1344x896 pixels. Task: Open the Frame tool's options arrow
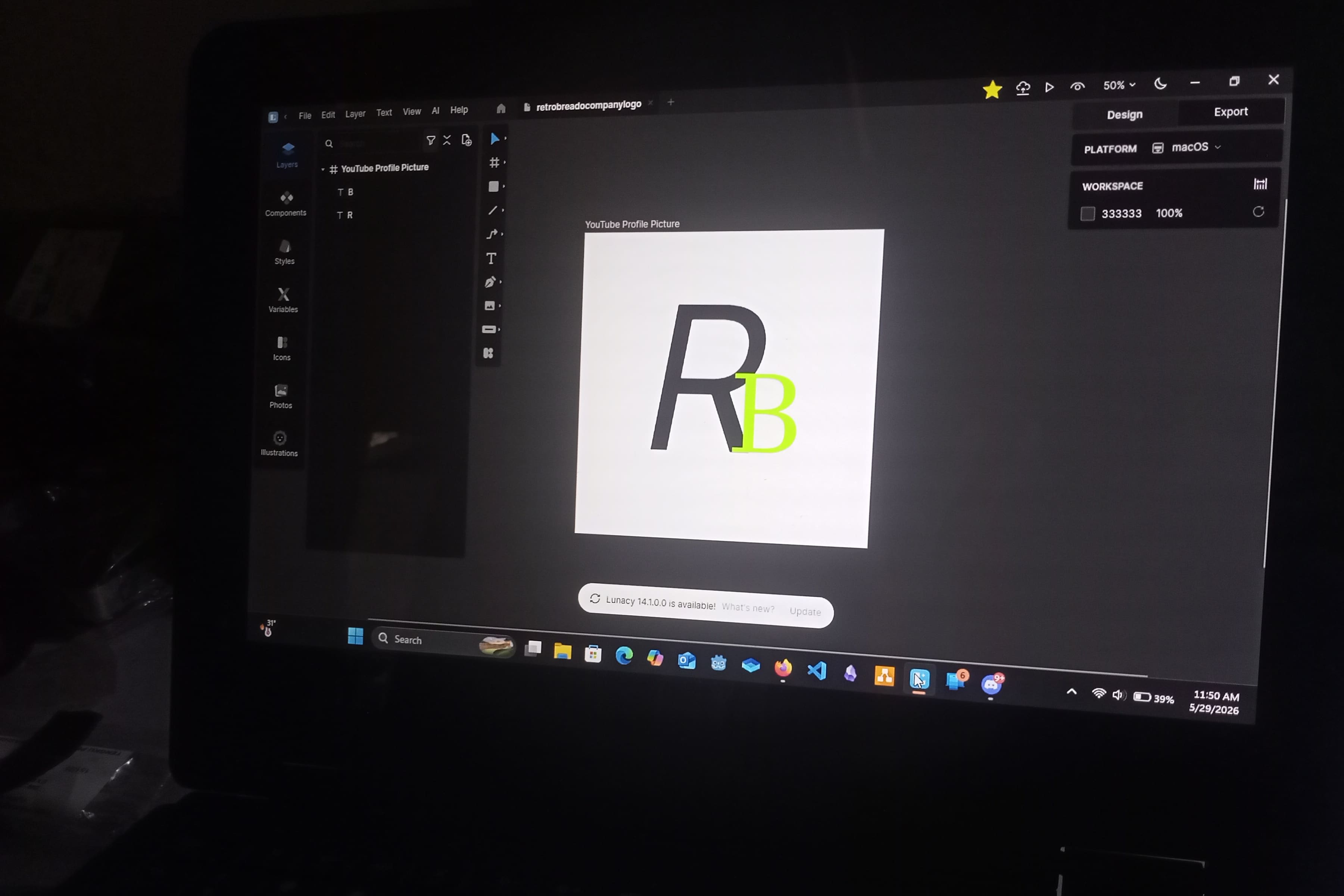tap(505, 162)
